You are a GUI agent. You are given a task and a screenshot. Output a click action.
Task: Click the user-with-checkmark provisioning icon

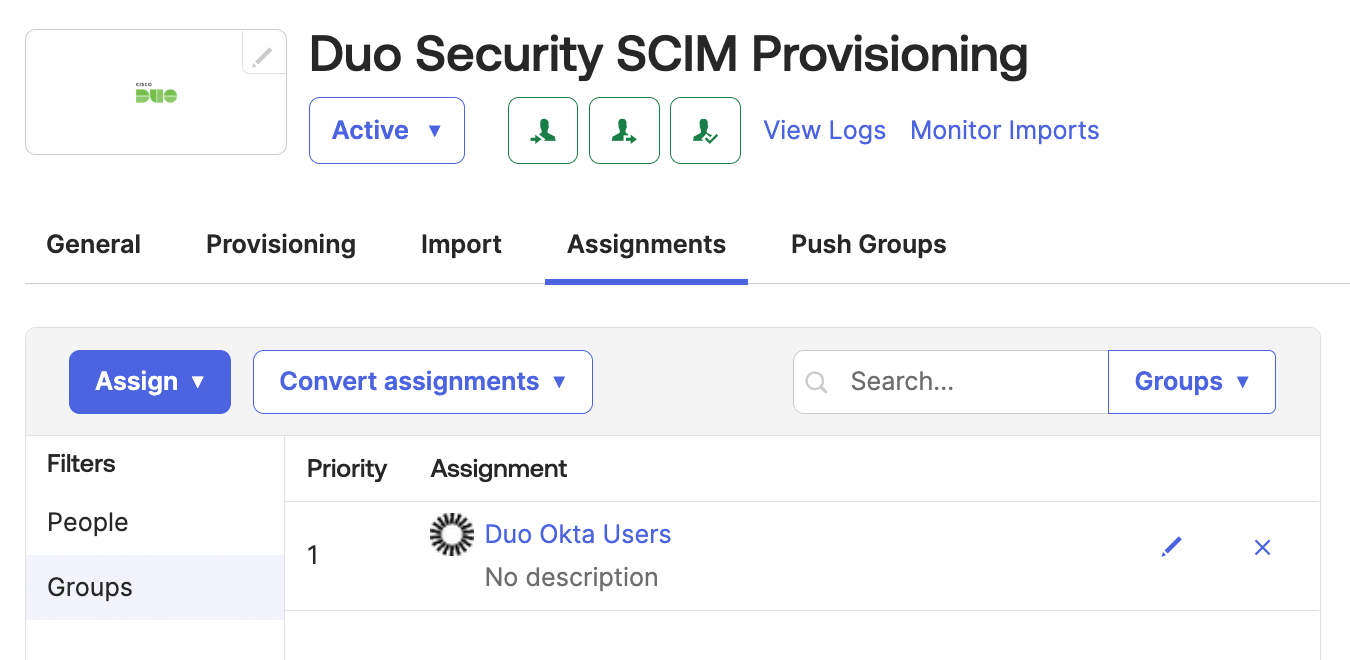click(x=705, y=130)
